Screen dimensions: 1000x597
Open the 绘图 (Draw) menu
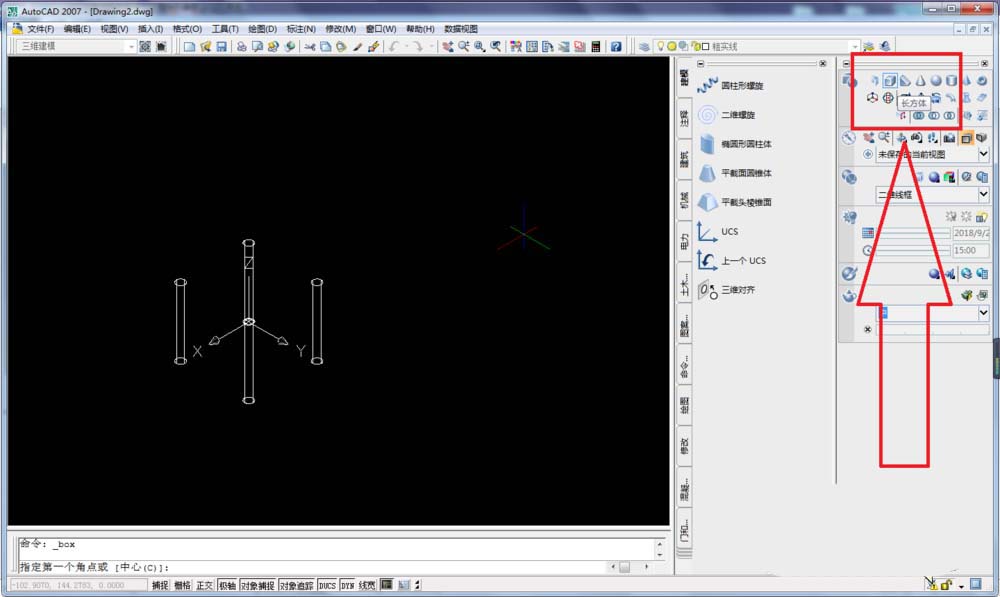(x=261, y=28)
